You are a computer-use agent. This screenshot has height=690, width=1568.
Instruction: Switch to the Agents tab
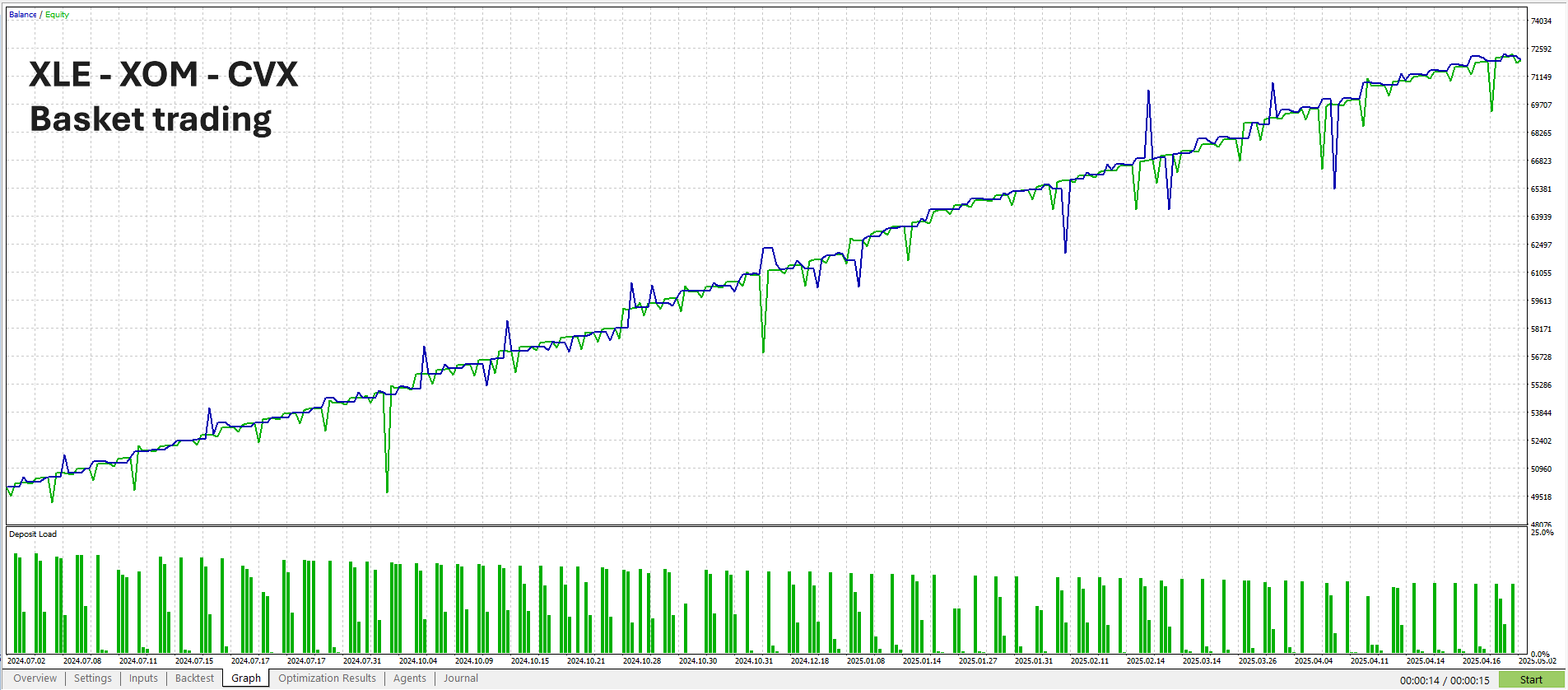(x=410, y=678)
